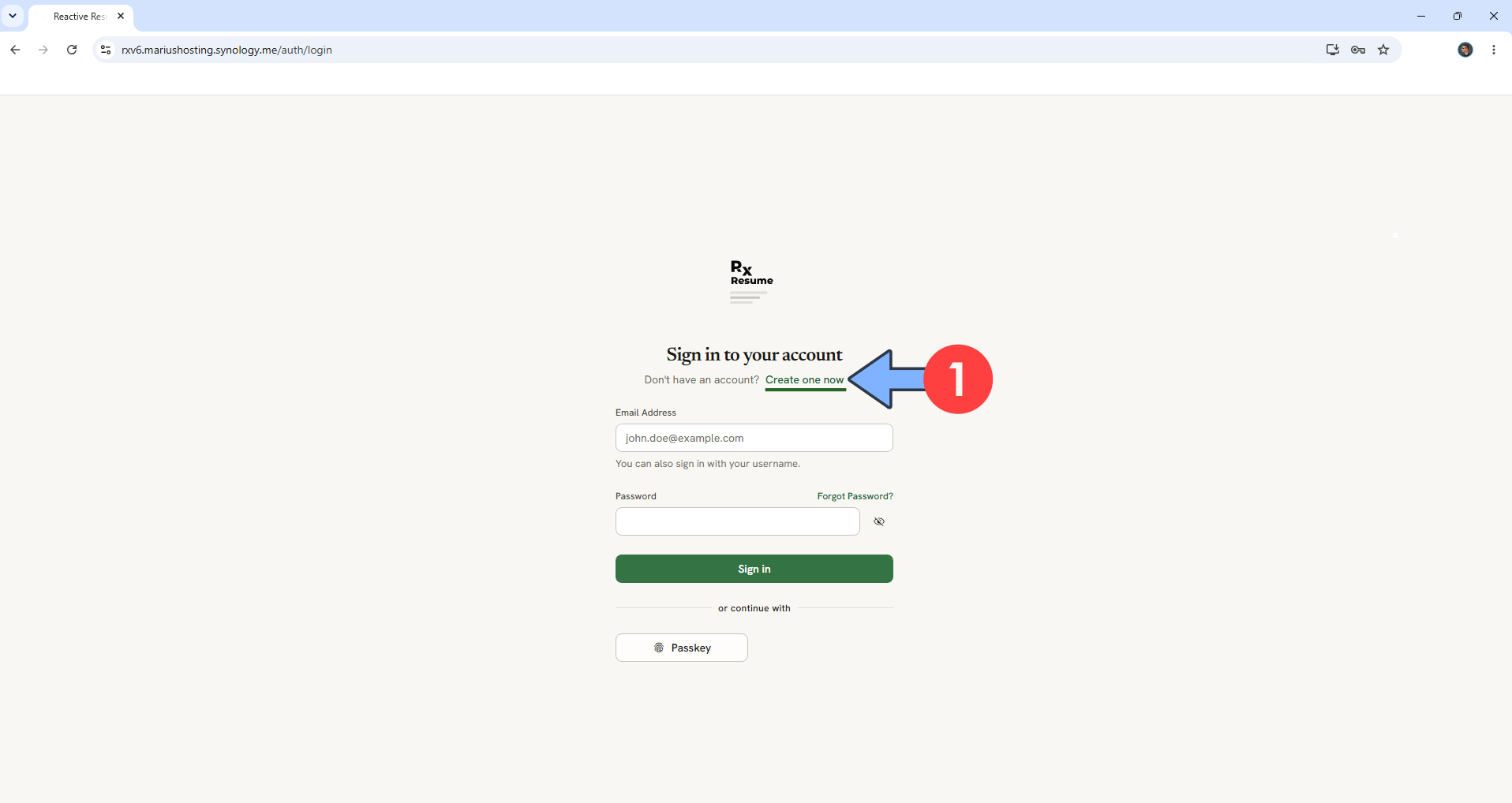Click "Don't have an account?" text
This screenshot has height=803, width=1512.
[x=702, y=380]
